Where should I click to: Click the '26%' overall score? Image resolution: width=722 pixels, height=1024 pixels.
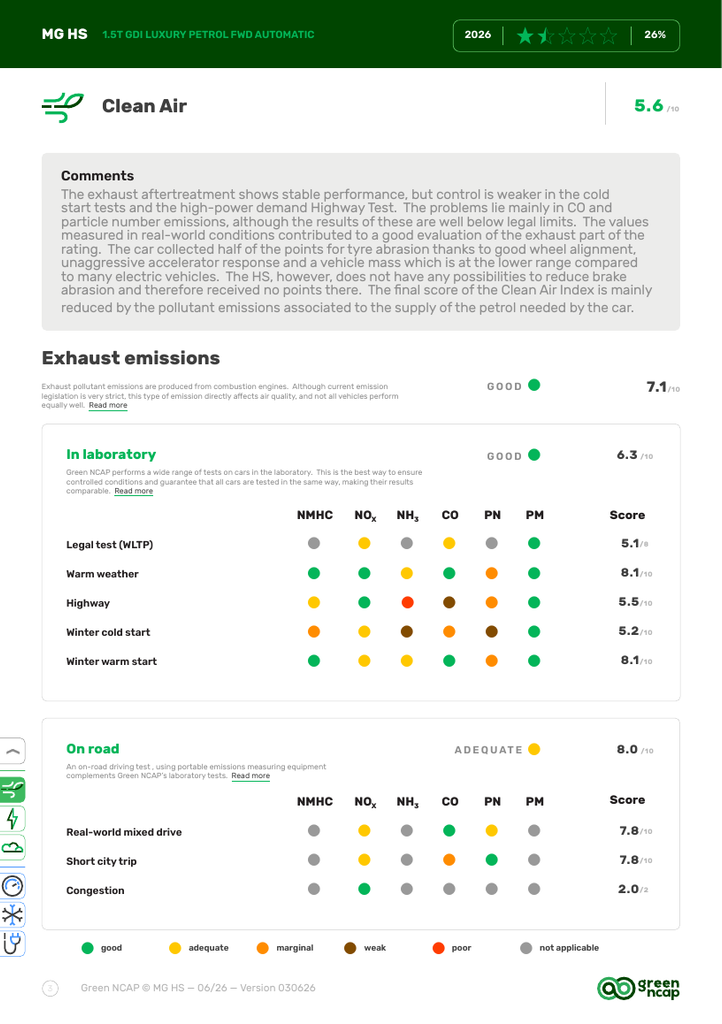(655, 35)
